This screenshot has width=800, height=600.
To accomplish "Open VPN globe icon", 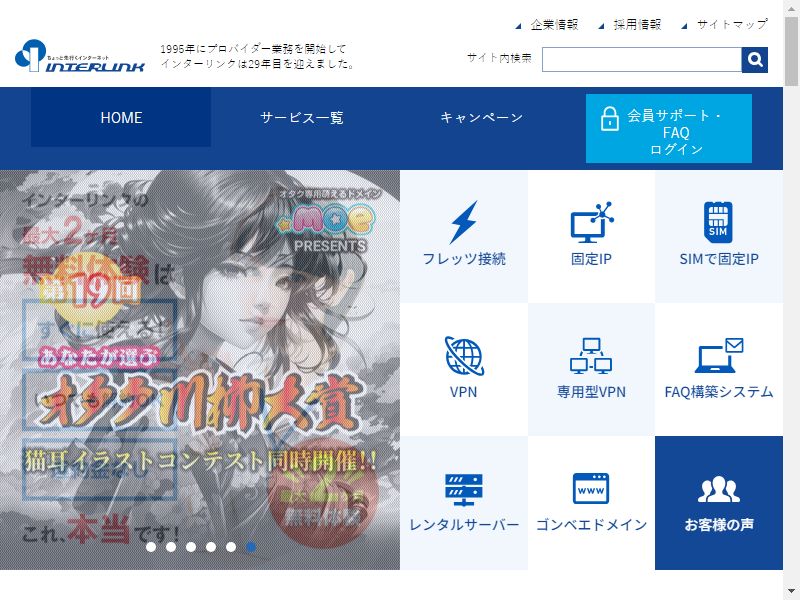I will point(464,356).
